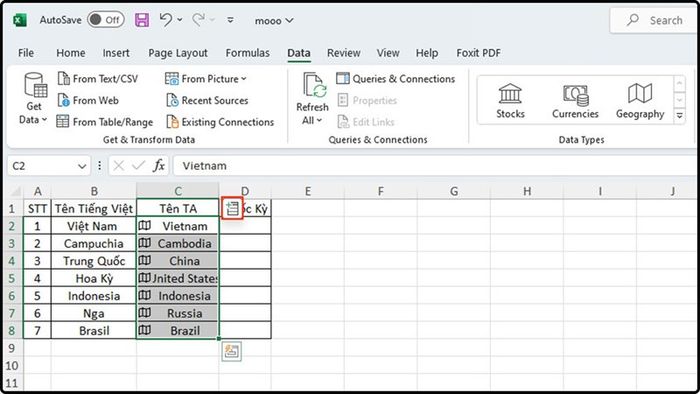Click Existing Connections button
This screenshot has height=394, width=700.
coord(220,122)
